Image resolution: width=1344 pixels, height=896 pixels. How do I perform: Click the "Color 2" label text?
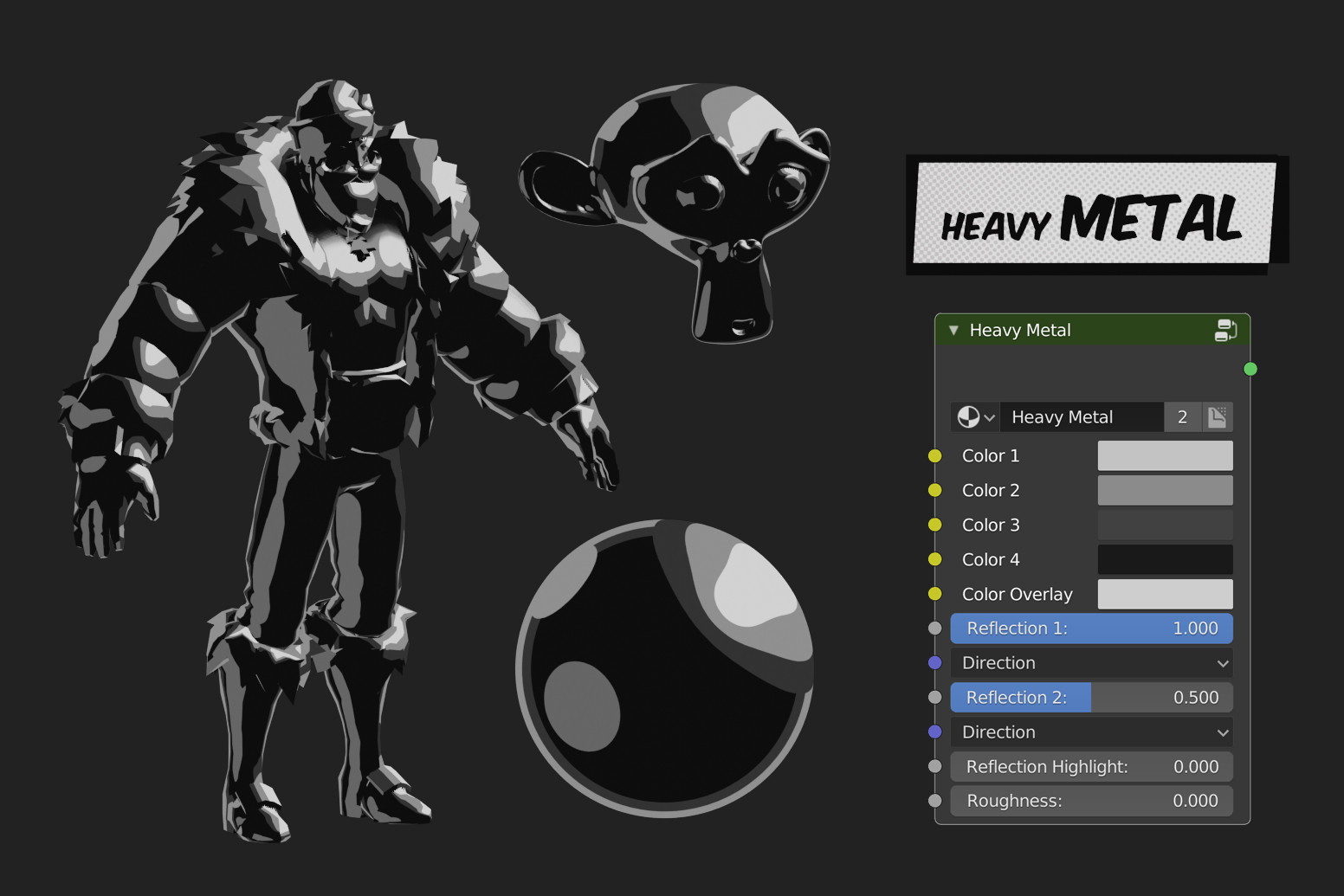(991, 490)
